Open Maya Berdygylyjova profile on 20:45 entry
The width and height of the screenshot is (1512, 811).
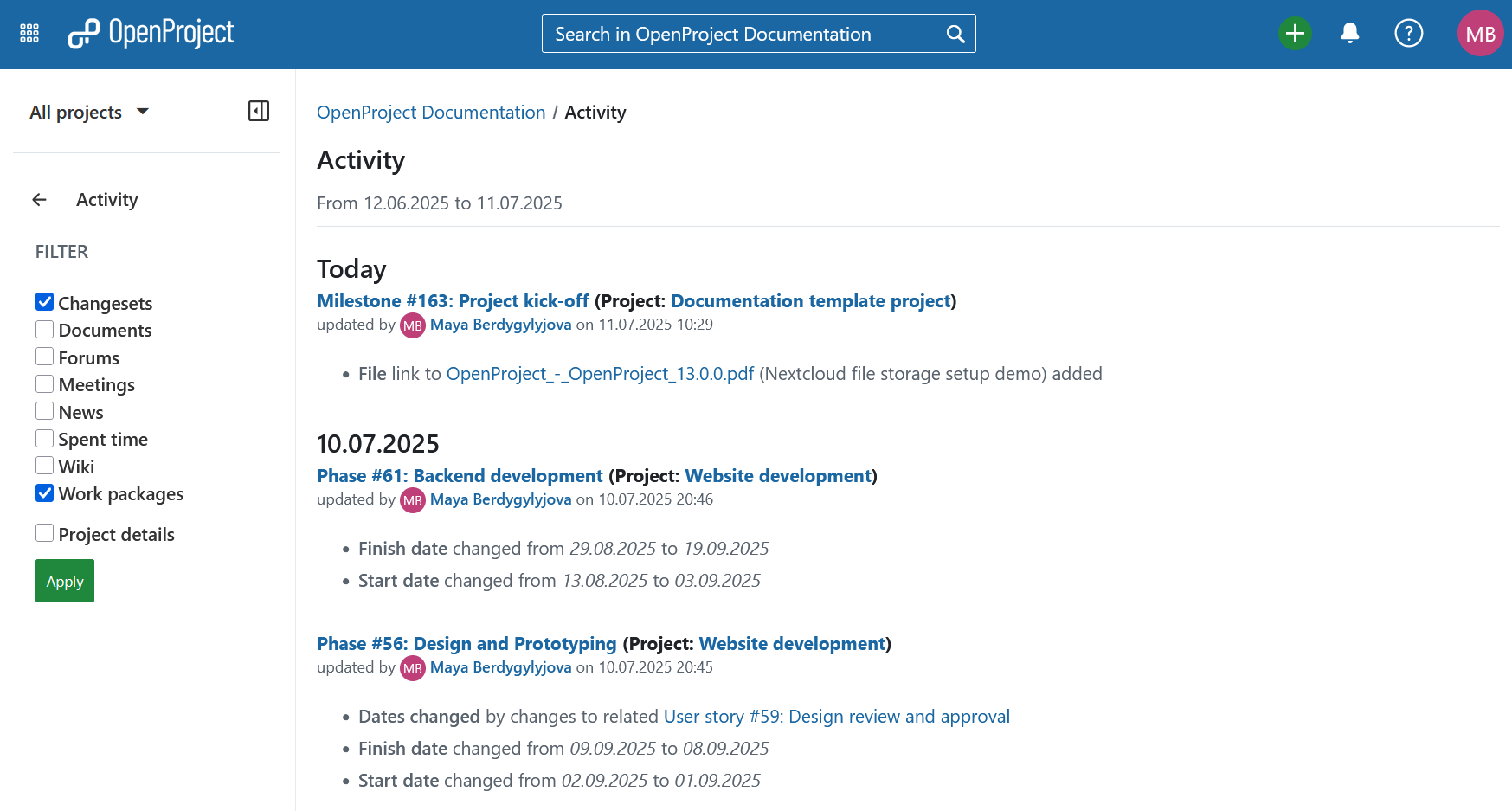tap(500, 667)
